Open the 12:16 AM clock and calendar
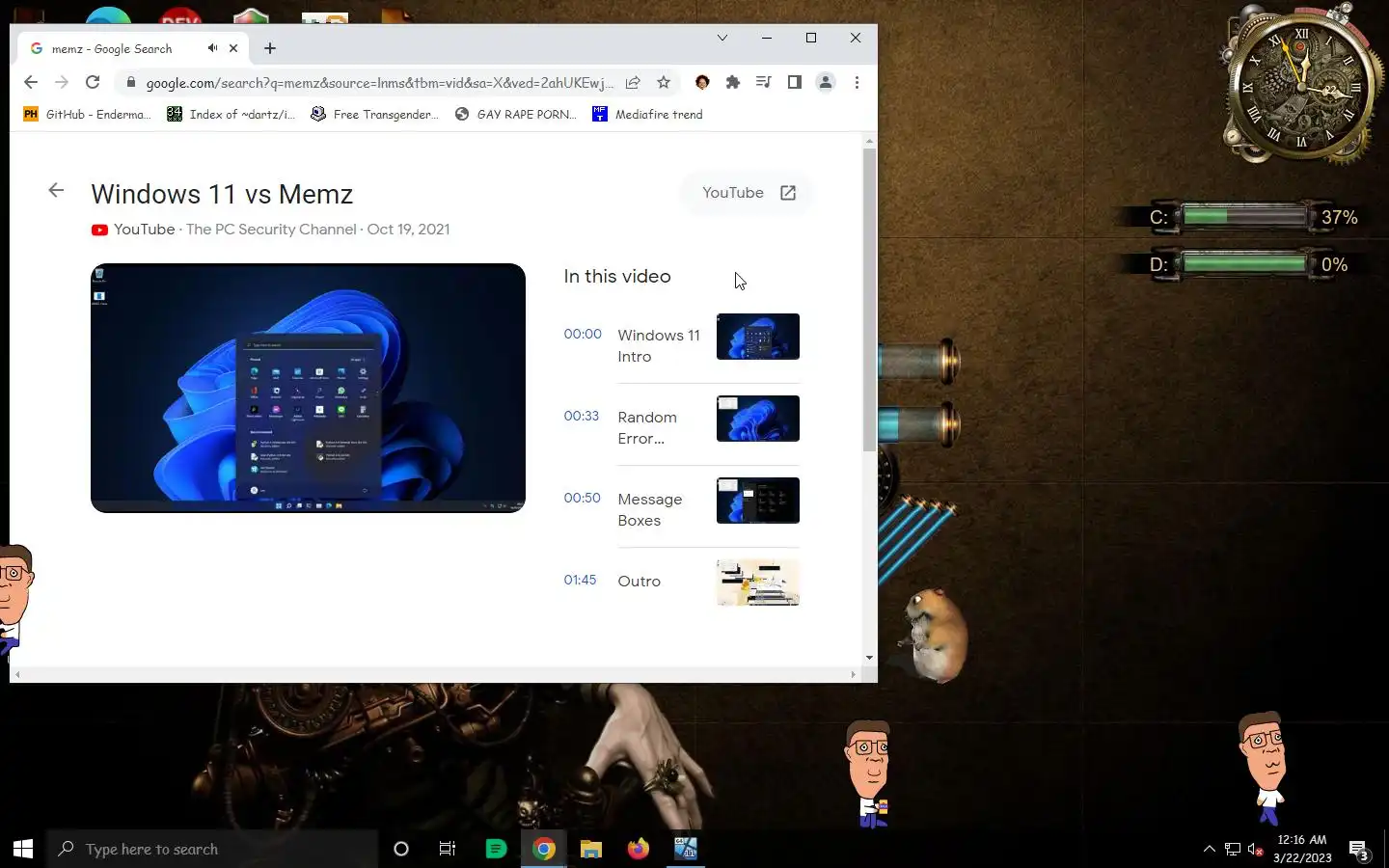 point(1302,849)
